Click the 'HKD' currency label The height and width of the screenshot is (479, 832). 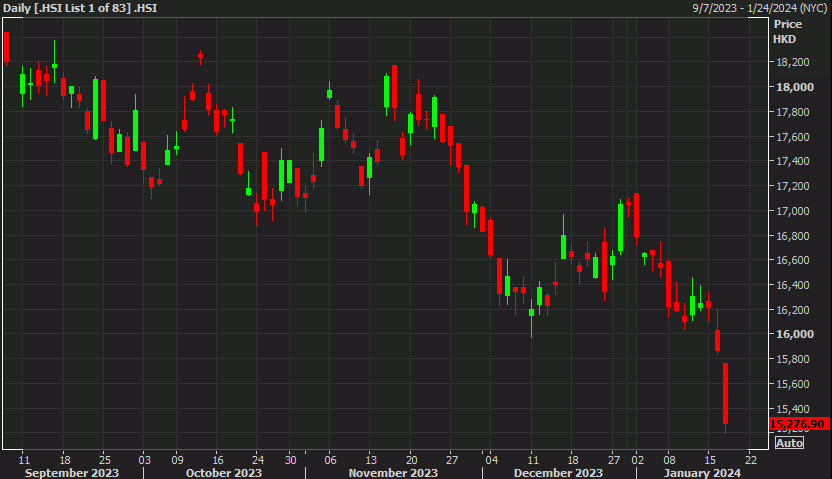click(x=784, y=39)
